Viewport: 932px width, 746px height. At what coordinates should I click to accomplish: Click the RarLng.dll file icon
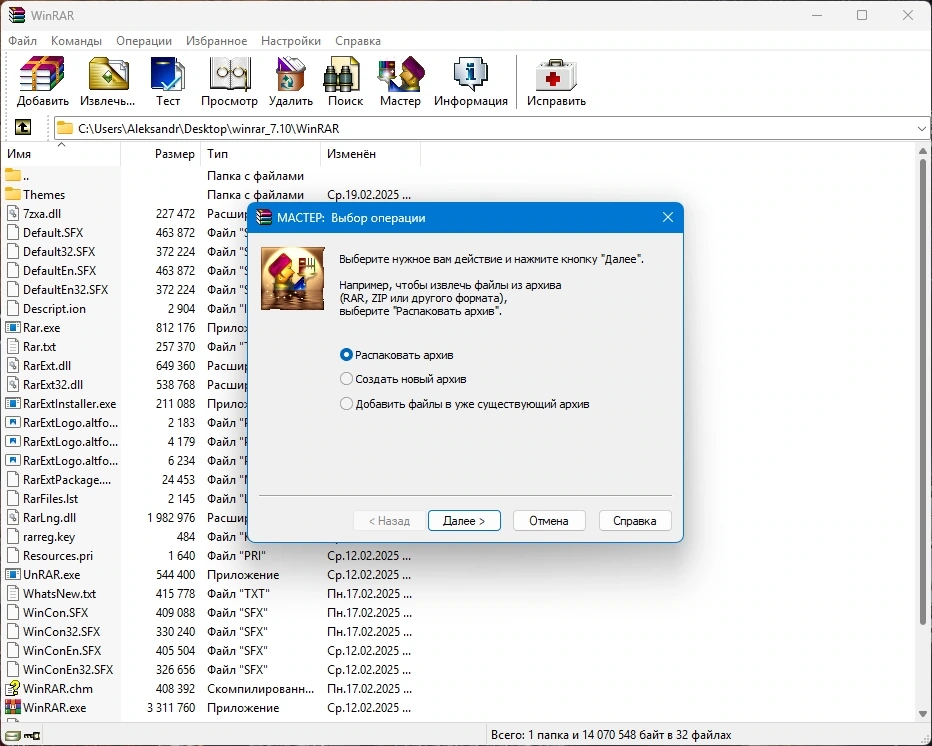tap(12, 517)
